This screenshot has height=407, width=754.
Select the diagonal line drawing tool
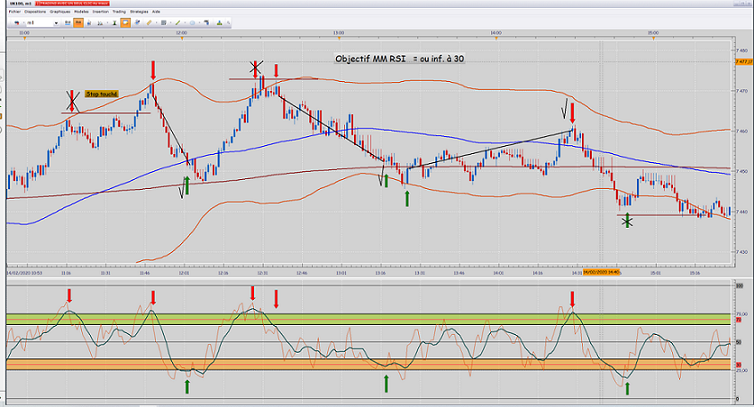[177, 23]
